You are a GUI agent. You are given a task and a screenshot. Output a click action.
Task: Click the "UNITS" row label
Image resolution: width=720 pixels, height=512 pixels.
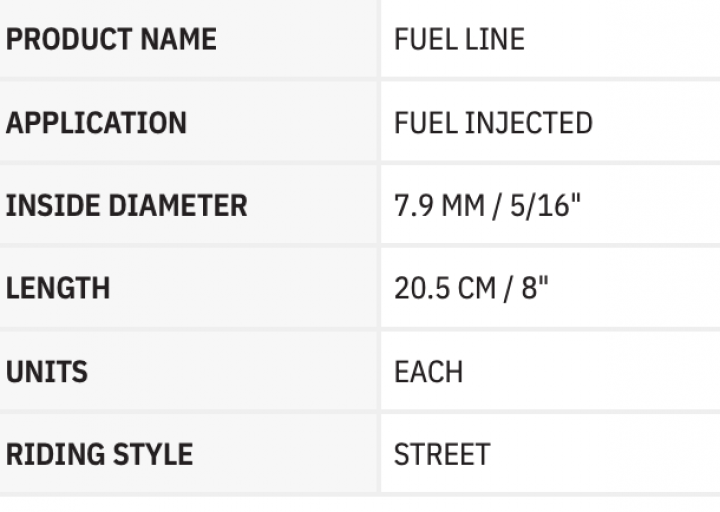click(x=47, y=372)
